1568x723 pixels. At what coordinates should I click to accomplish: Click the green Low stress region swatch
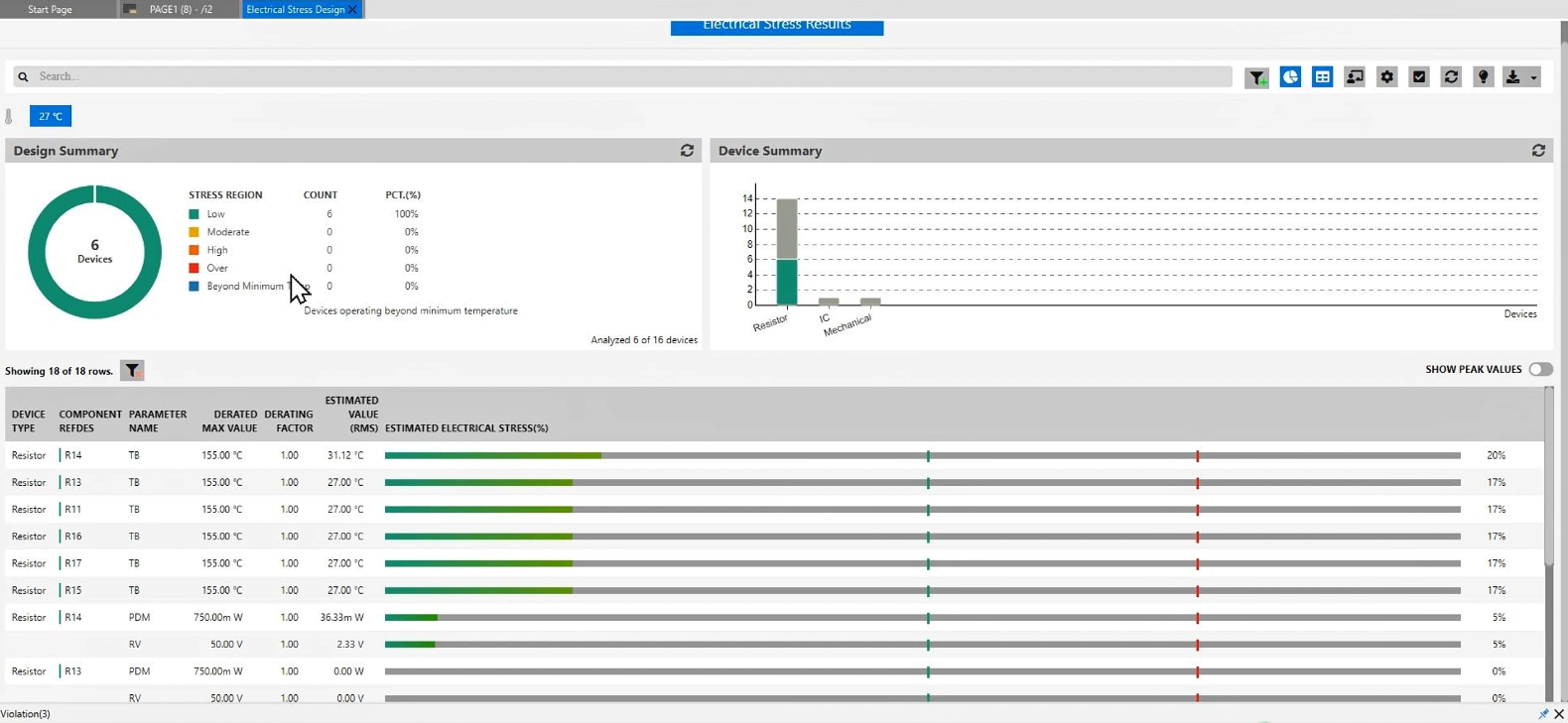194,214
